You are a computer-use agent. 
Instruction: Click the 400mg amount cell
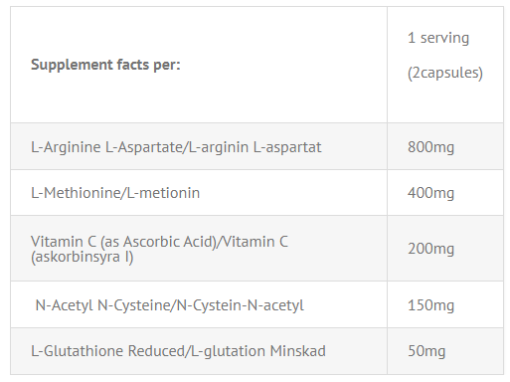[x=445, y=193]
